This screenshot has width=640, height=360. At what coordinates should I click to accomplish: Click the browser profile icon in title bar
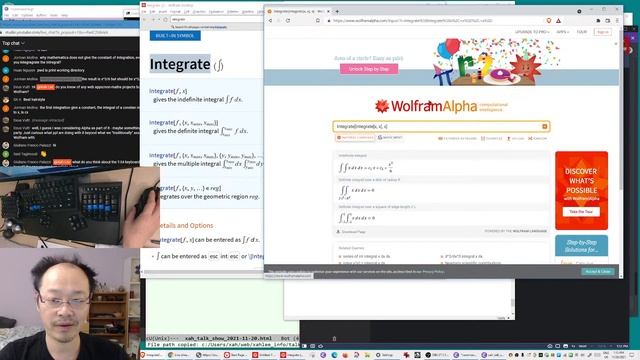(x=579, y=11)
